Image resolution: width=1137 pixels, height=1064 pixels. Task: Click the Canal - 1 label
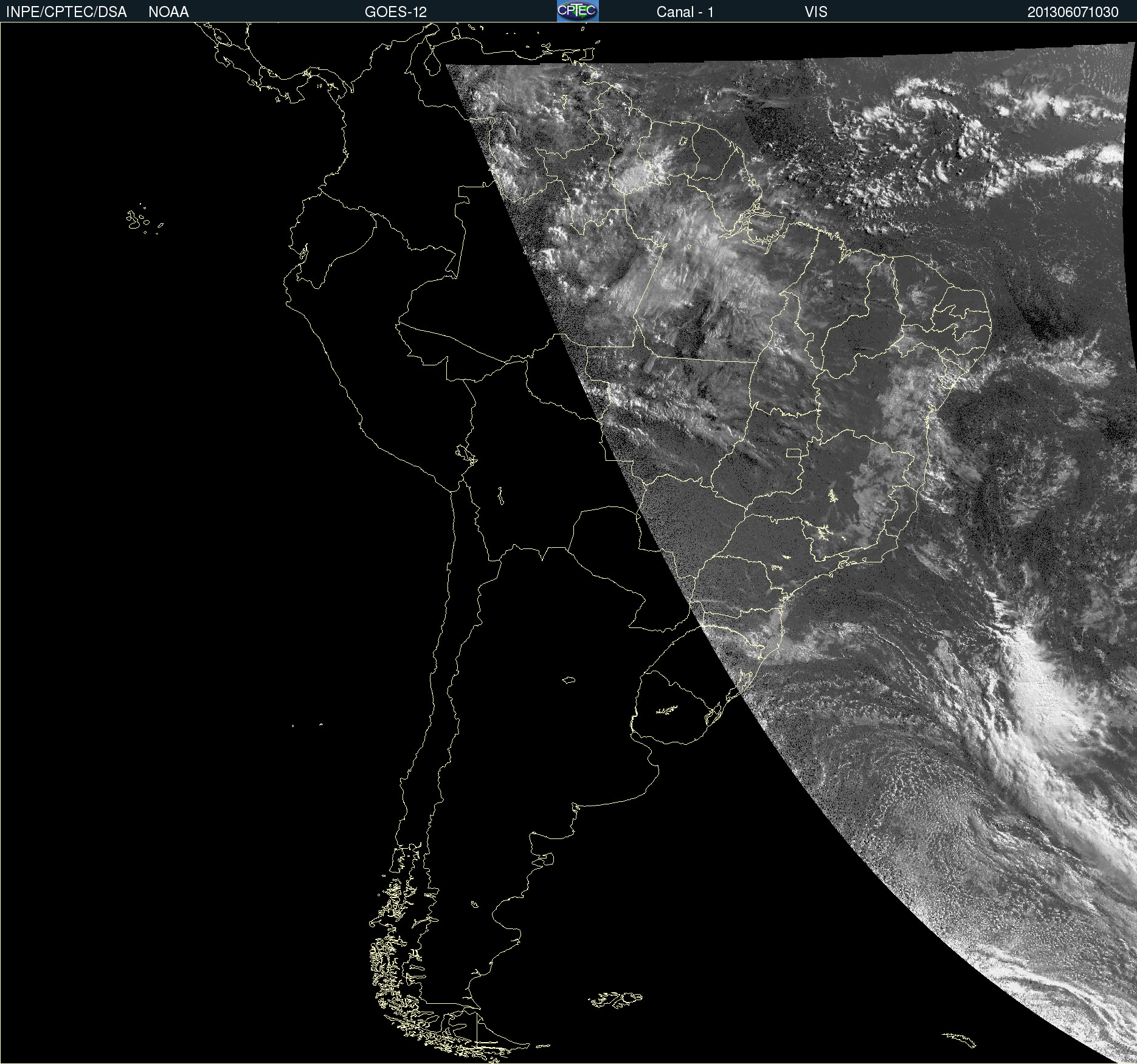pos(685,12)
